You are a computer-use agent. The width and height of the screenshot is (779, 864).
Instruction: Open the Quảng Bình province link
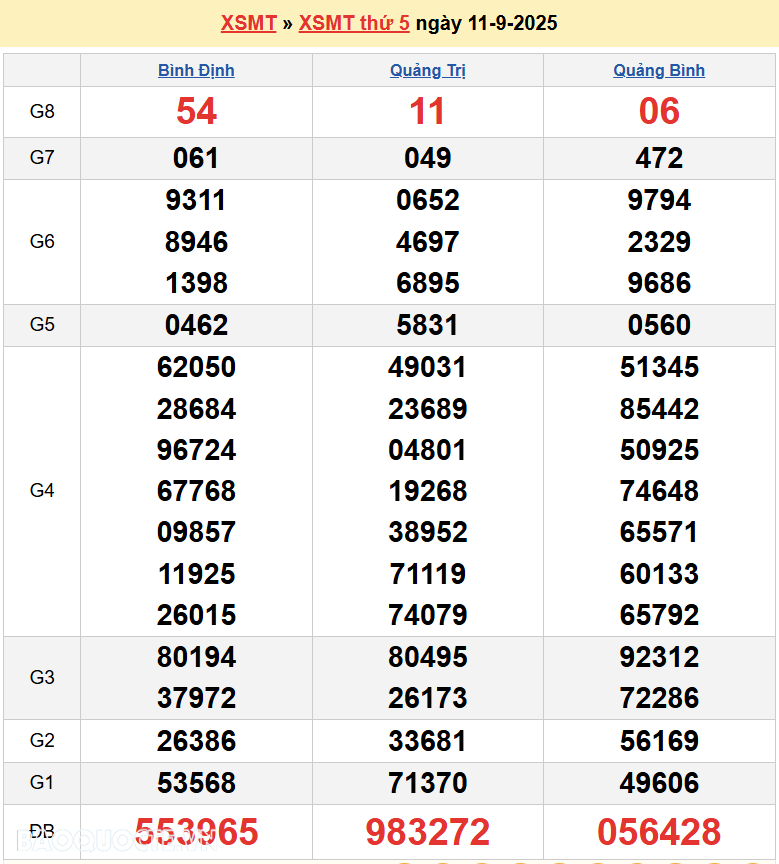click(659, 70)
